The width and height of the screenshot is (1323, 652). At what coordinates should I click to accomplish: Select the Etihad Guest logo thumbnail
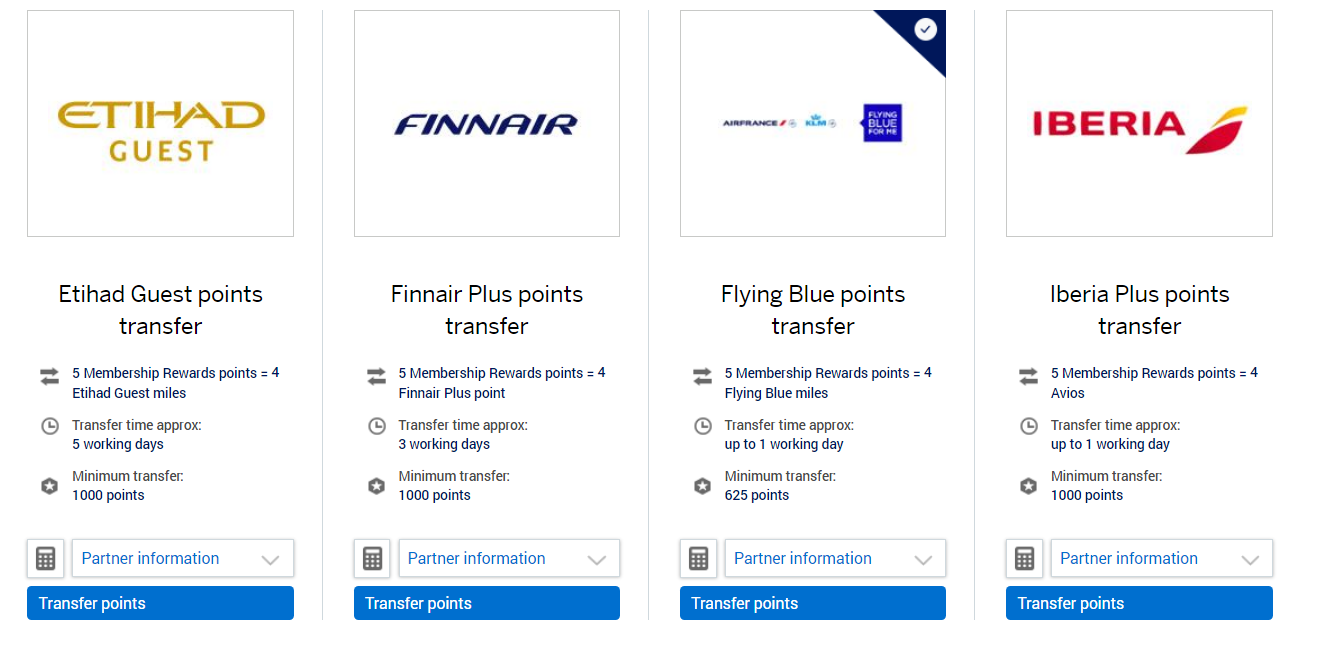(160, 124)
